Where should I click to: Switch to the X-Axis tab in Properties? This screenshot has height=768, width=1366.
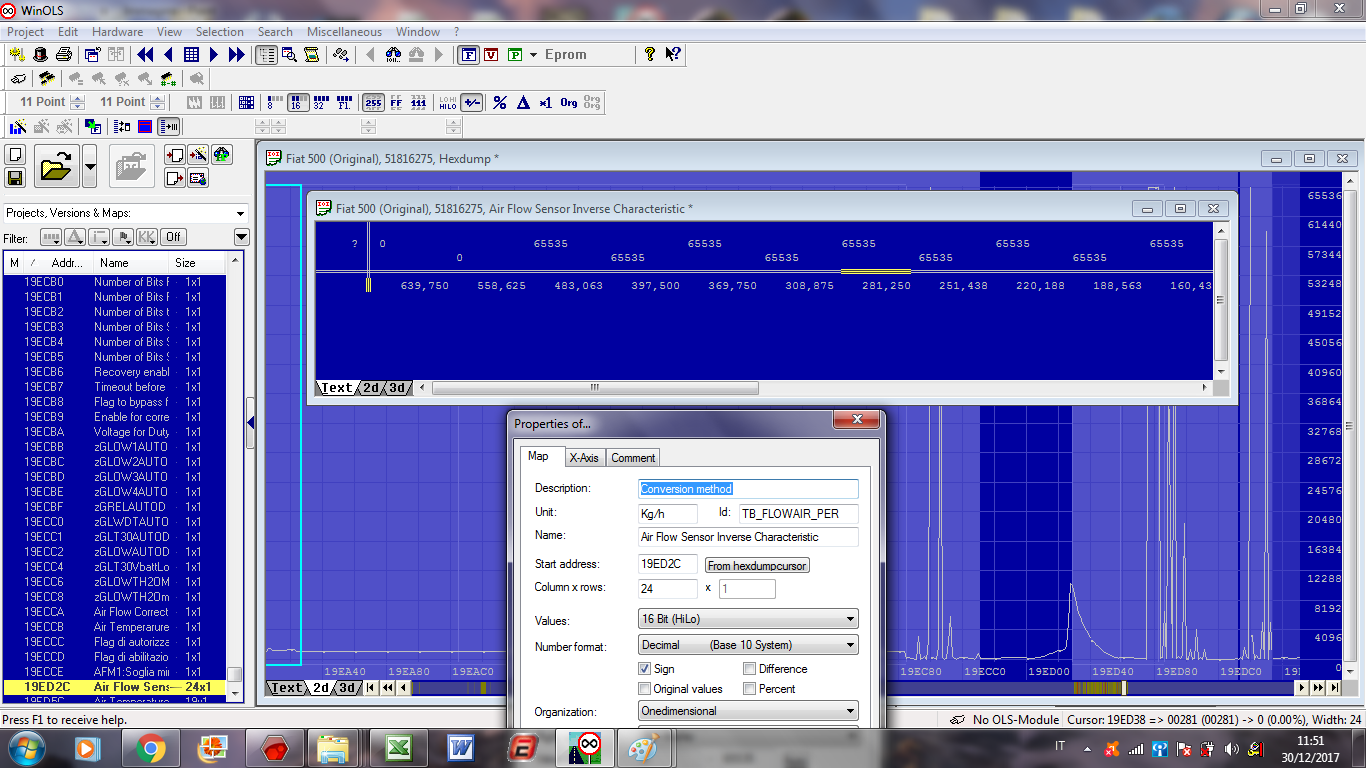point(584,457)
